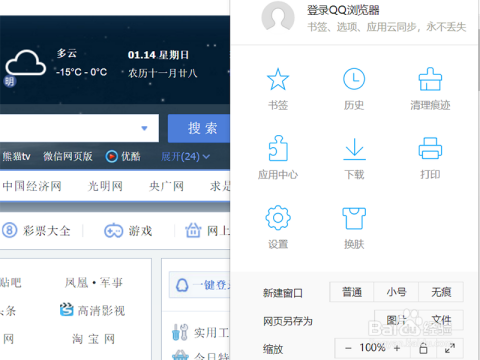Viewport: 480px width, 360px height.
Task: Expand the 展开(24) site list
Action: (x=185, y=156)
